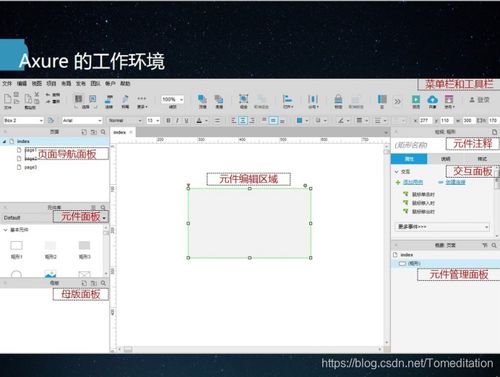Click the 登录 login button
This screenshot has height=377, width=500.
tap(480, 100)
